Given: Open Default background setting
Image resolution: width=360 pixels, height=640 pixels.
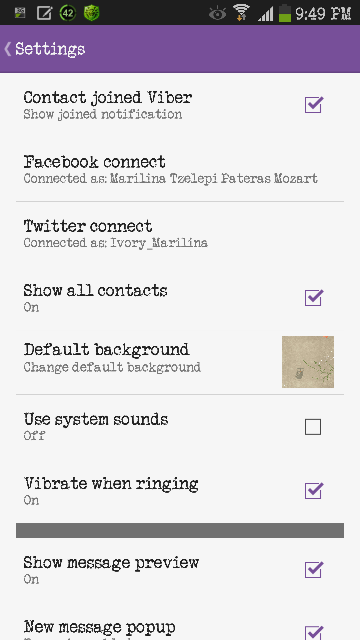Looking at the screenshot, I should point(180,362).
